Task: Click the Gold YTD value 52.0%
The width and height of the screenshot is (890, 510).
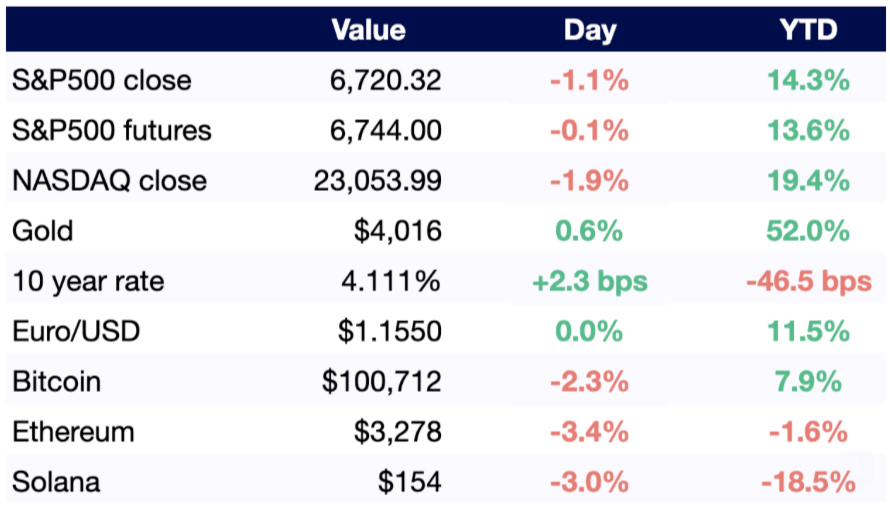Action: pos(807,231)
